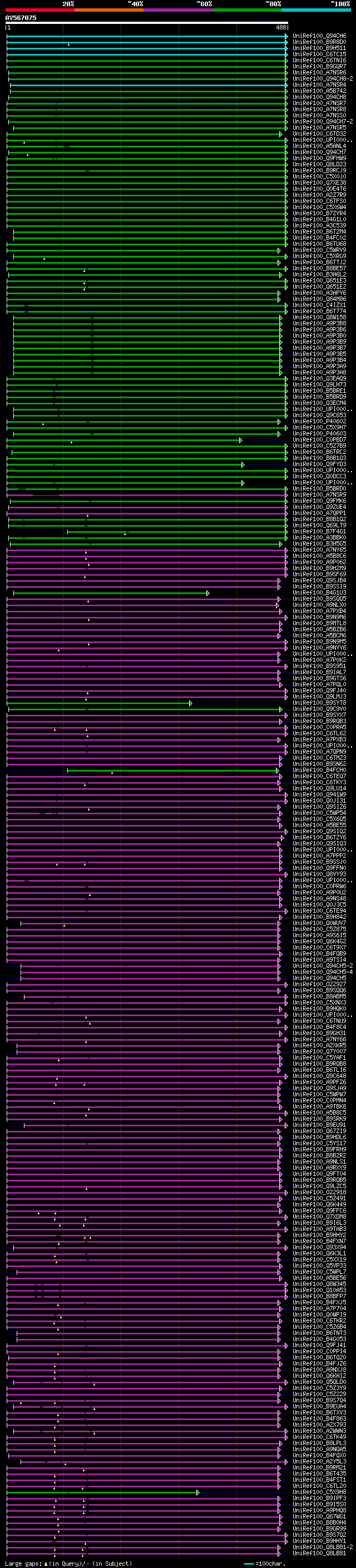Click hit label UniRef100_A5B742
Image resolution: width=356 pixels, height=1568 pixels.
coord(319,91)
